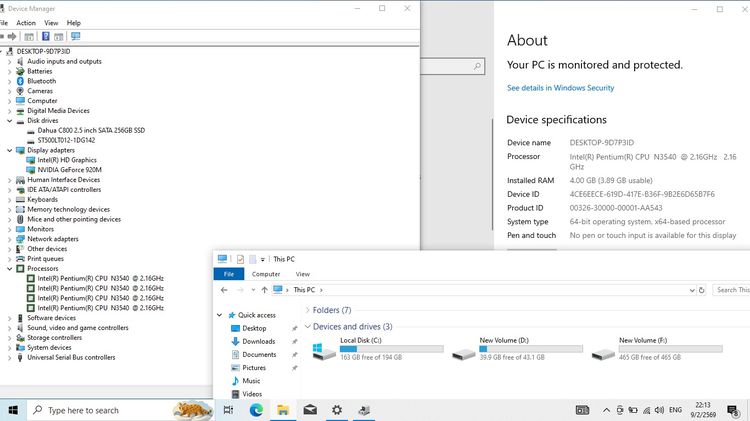Open the Mail app from the taskbar
The image size is (750, 421).
tap(310, 410)
